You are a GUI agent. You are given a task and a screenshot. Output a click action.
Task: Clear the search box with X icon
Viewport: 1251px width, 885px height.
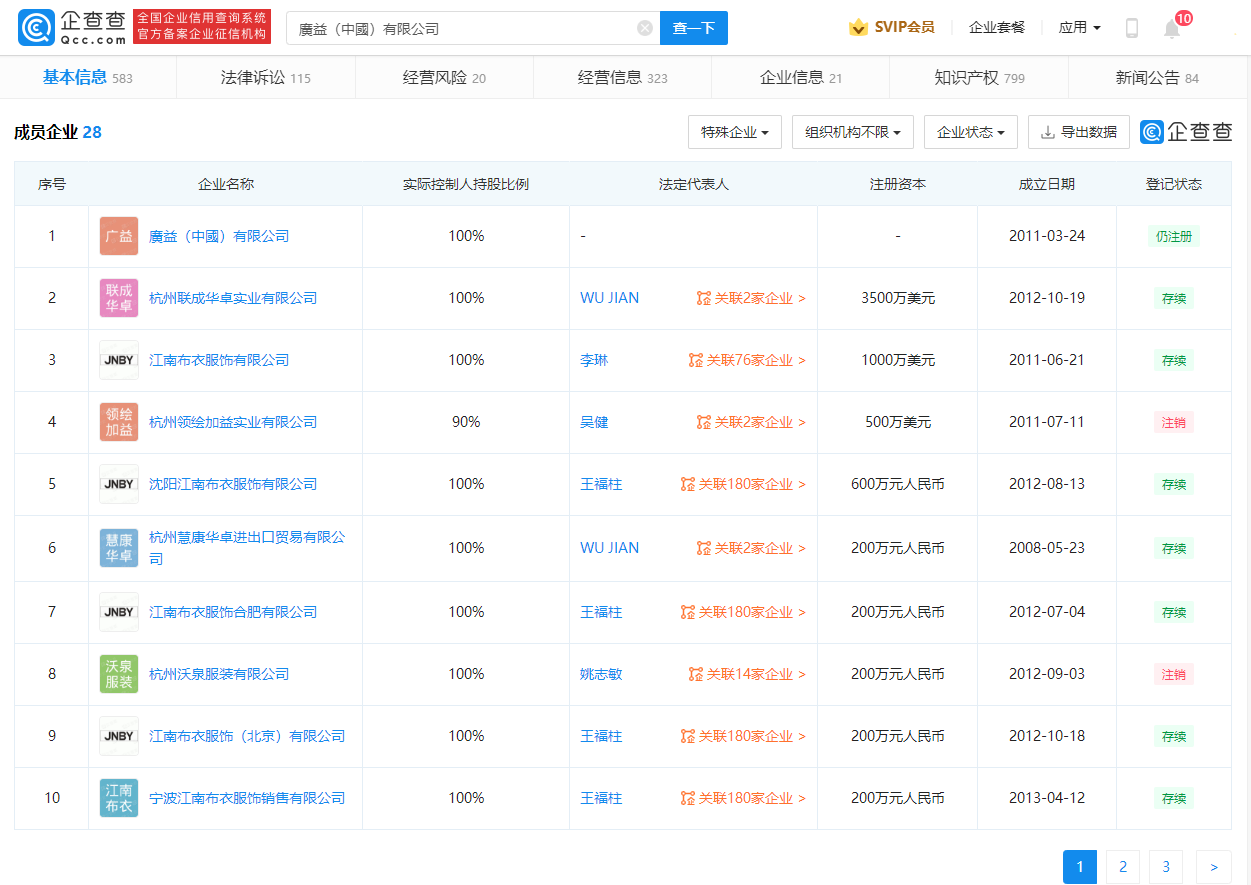click(645, 28)
